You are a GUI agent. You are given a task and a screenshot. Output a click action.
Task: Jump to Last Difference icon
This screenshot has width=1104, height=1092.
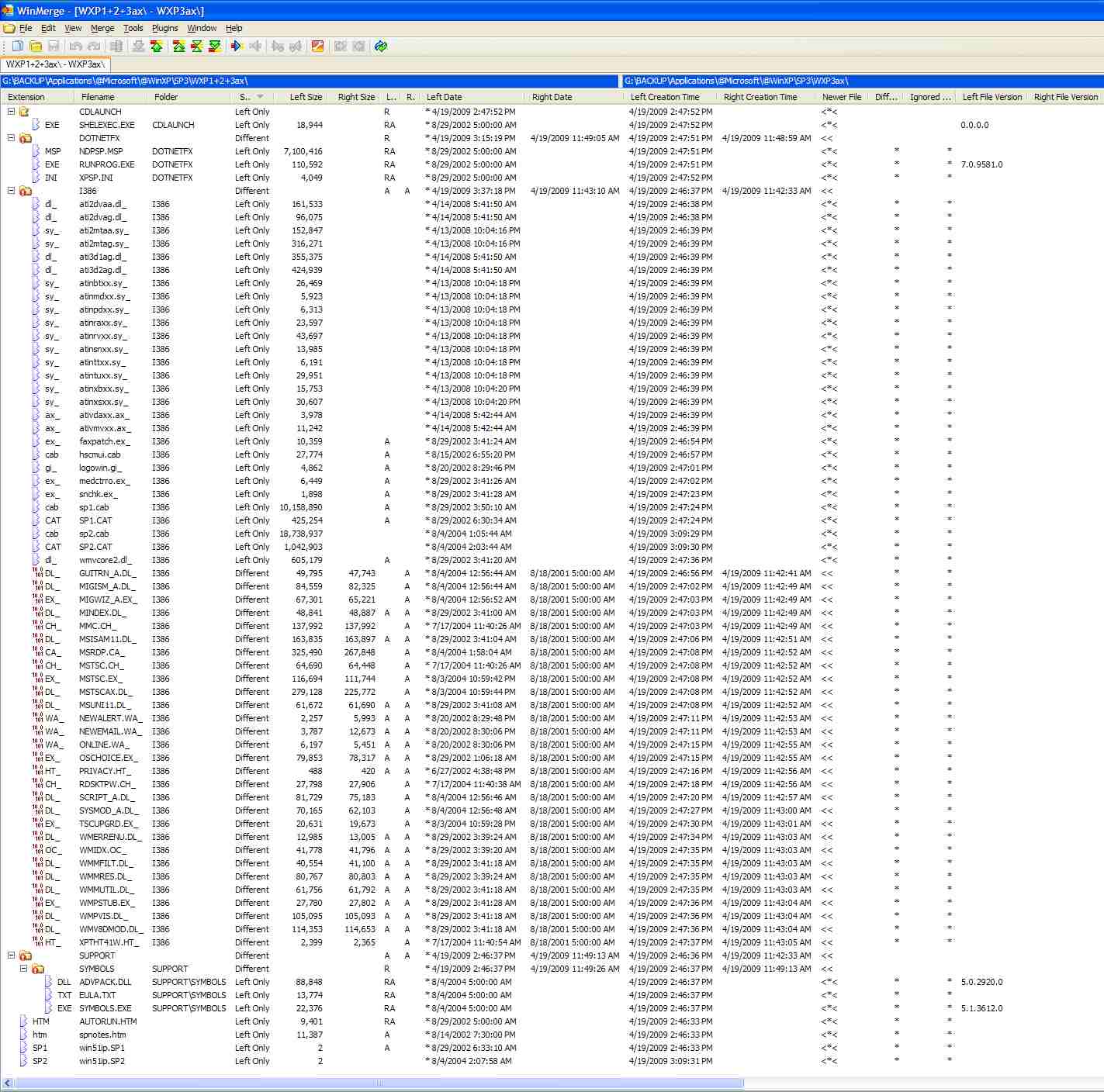click(215, 47)
